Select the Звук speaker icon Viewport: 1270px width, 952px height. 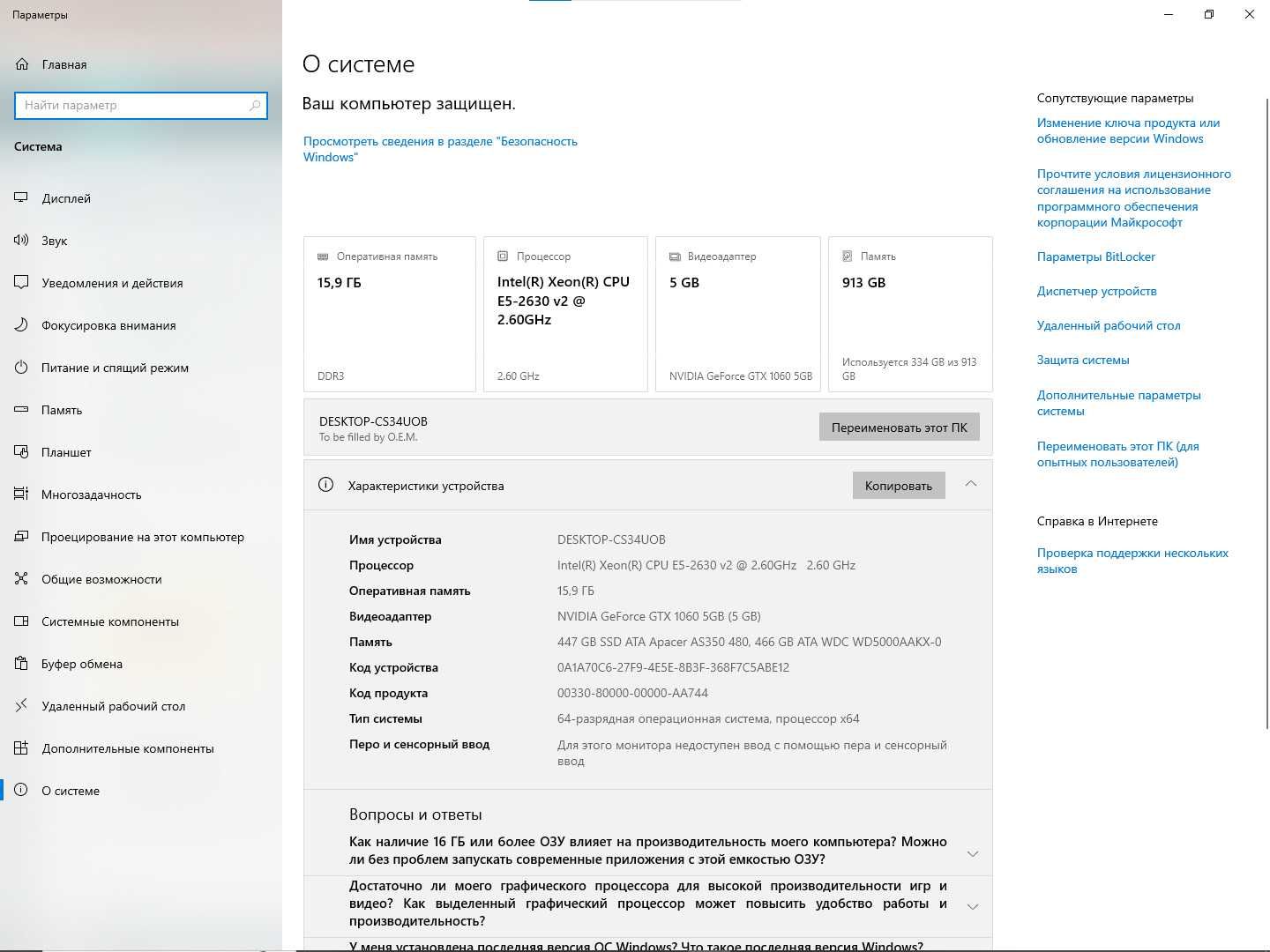(x=21, y=241)
